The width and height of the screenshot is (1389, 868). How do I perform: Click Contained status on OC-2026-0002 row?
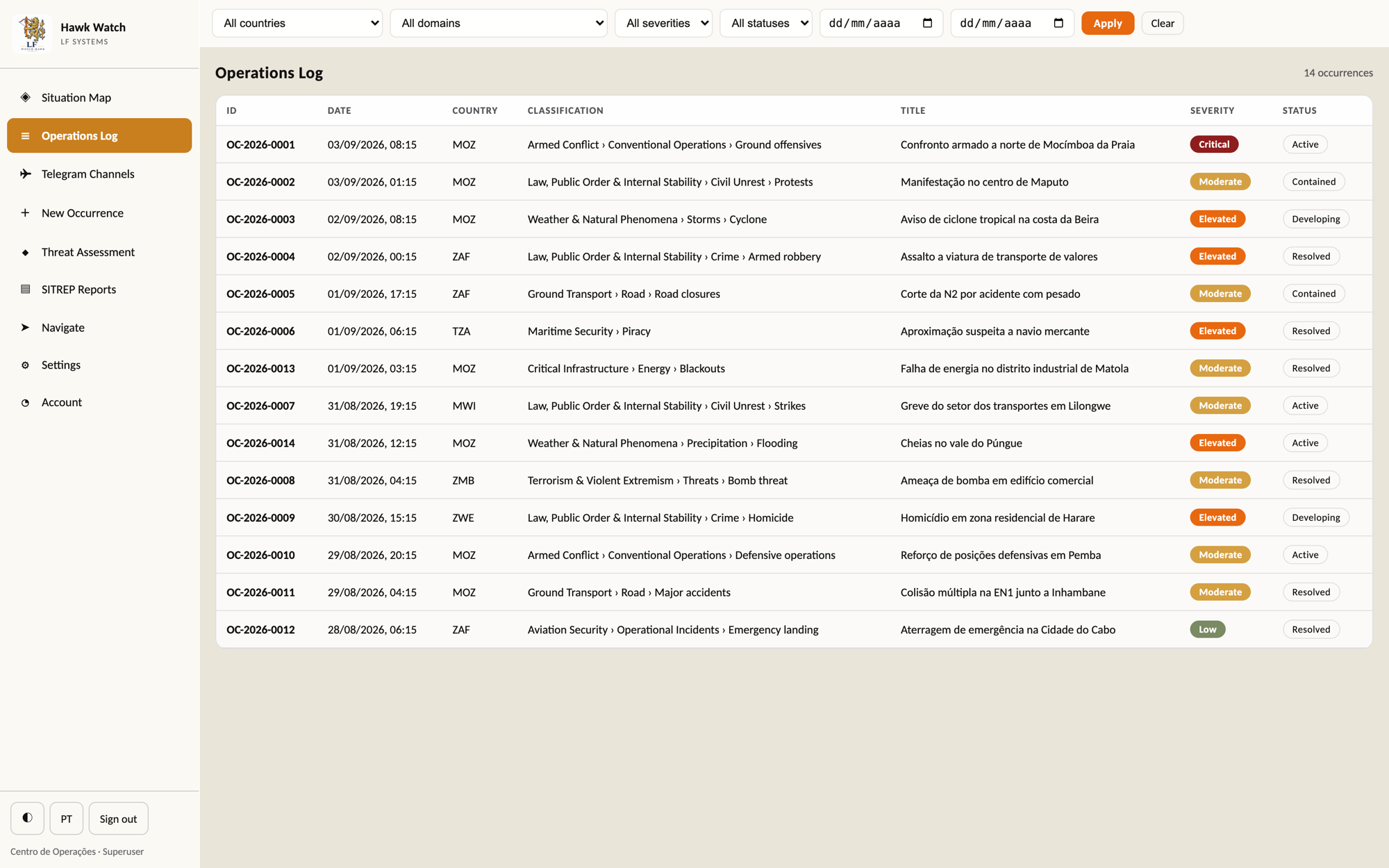point(1313,182)
